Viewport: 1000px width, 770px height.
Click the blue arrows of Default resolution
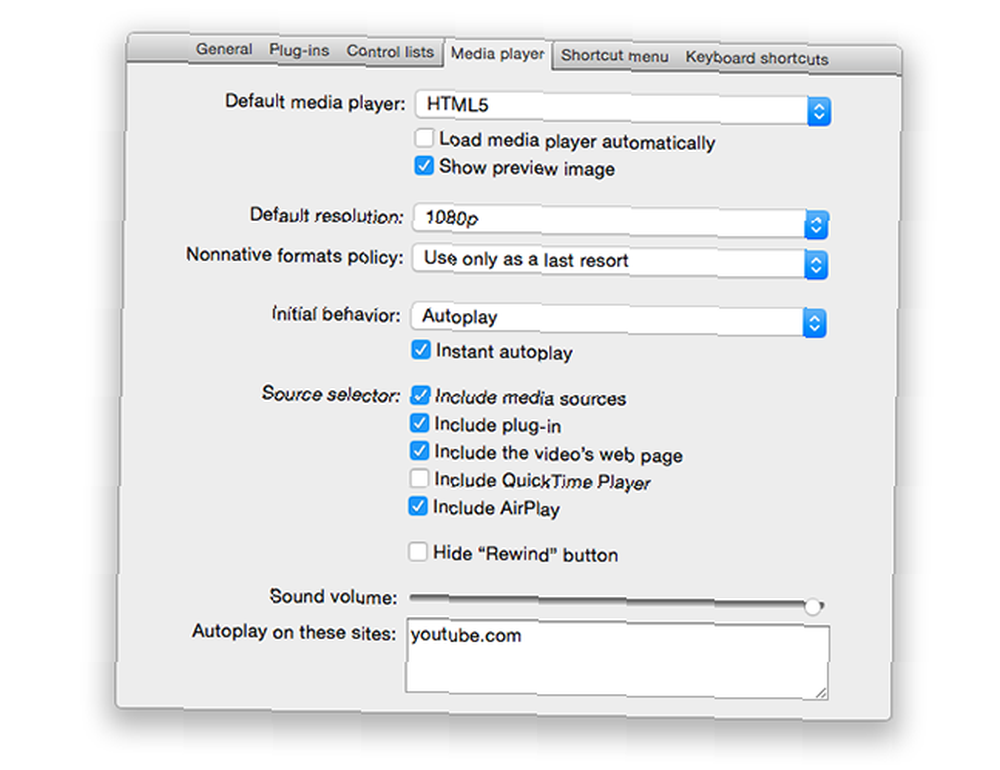click(x=816, y=225)
